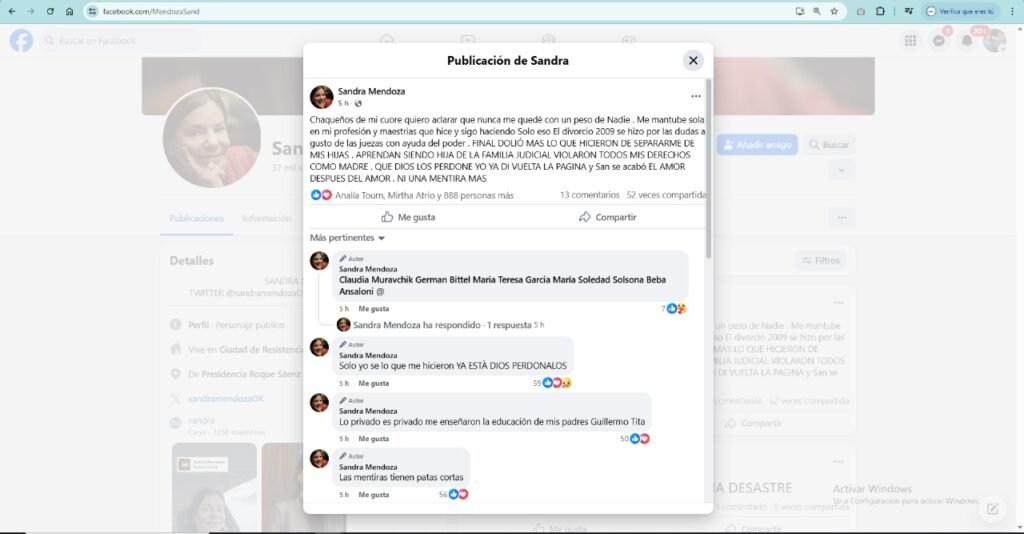1024x534 pixels.
Task: Click Sandra Mendoza's large profile picture
Action: 211,138
